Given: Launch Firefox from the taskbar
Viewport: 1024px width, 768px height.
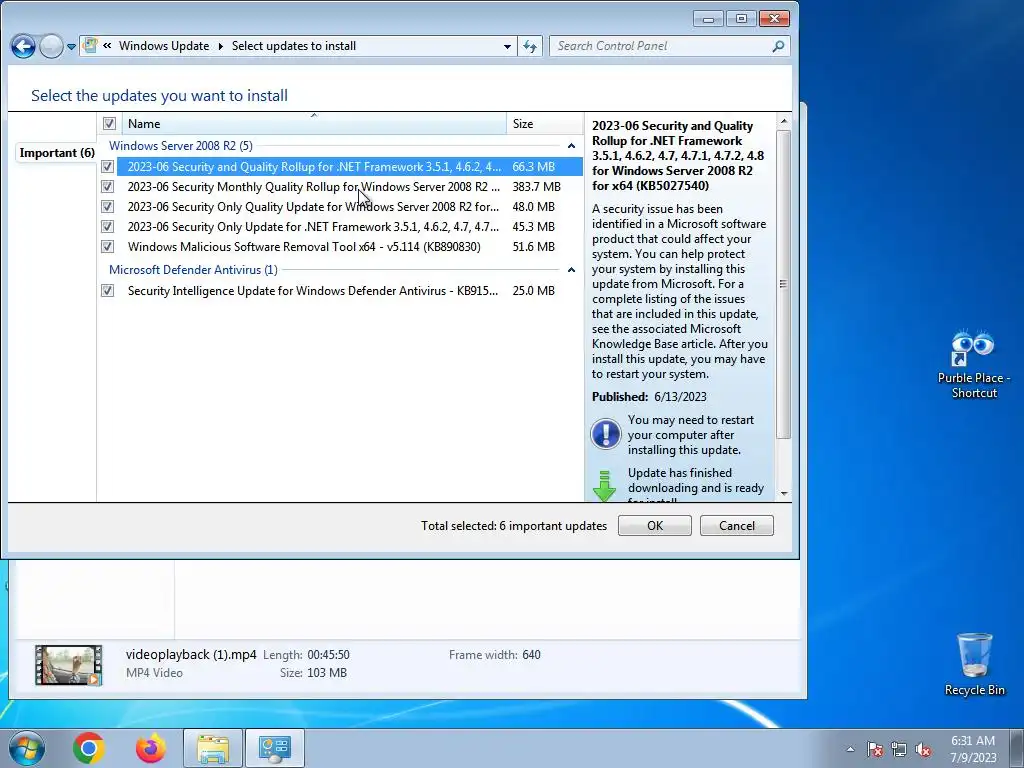Looking at the screenshot, I should (151, 748).
